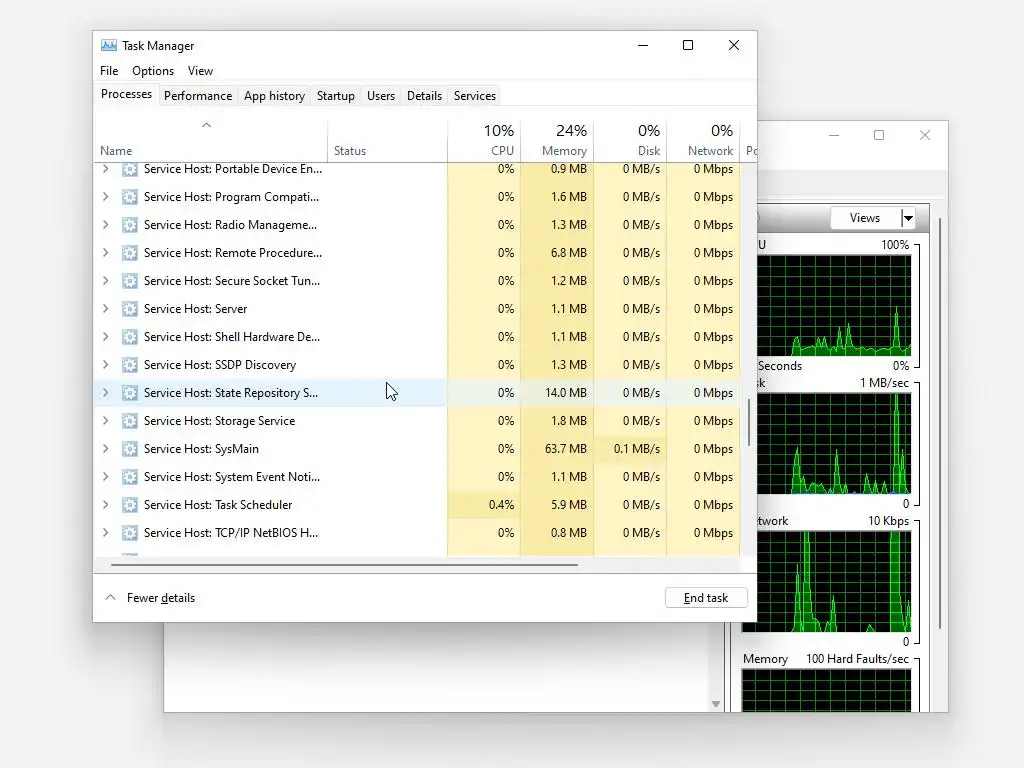Expand Service Host: Program Compati... row
This screenshot has height=768, width=1024.
106,197
